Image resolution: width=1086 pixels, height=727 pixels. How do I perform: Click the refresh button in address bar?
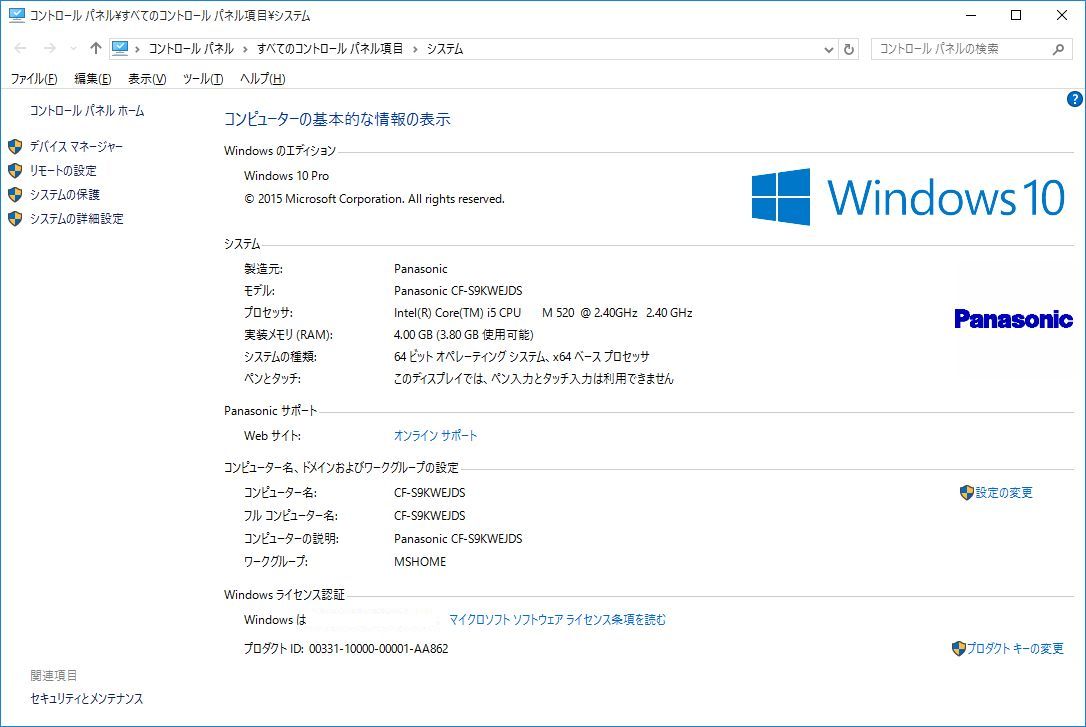(850, 48)
